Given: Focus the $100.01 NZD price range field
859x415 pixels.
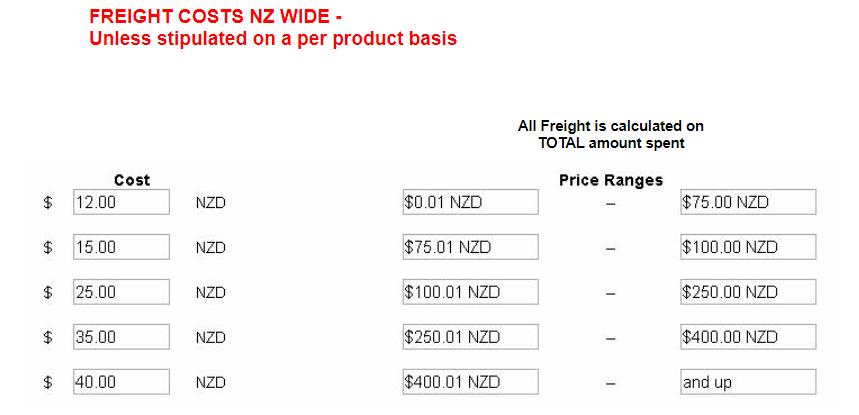Looking at the screenshot, I should (471, 292).
